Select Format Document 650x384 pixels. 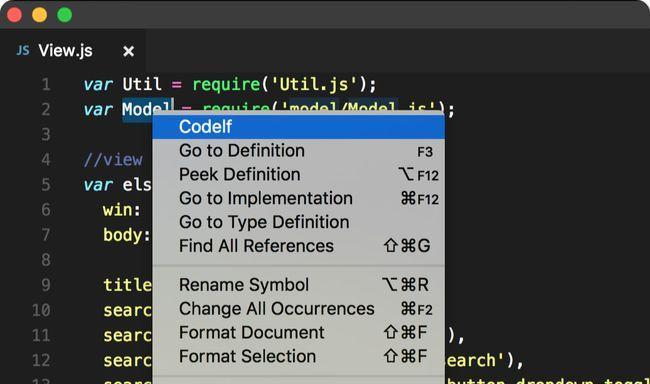point(298,333)
